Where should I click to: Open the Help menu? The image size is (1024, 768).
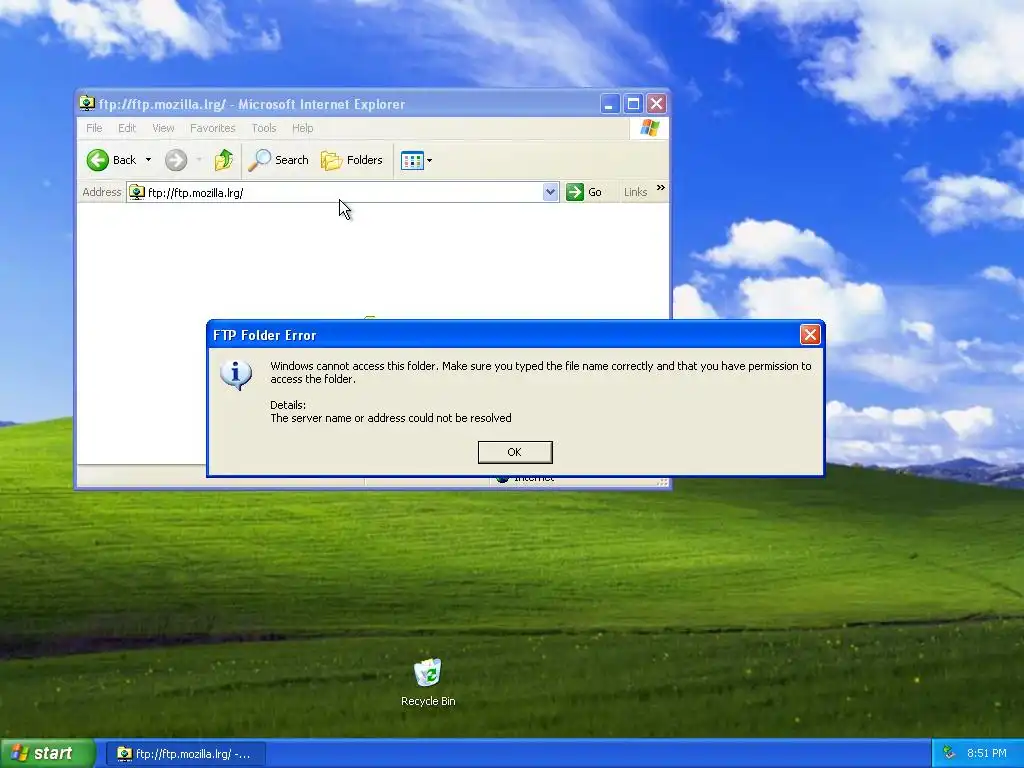[302, 128]
